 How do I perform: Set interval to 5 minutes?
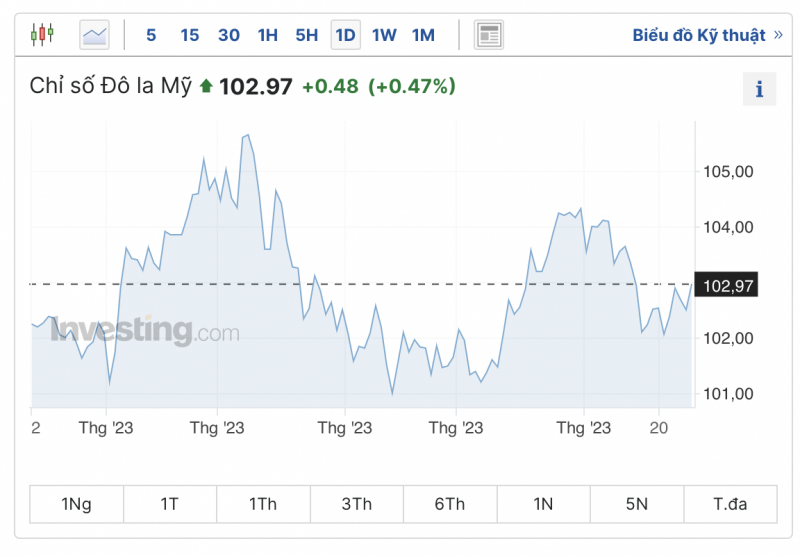(151, 35)
